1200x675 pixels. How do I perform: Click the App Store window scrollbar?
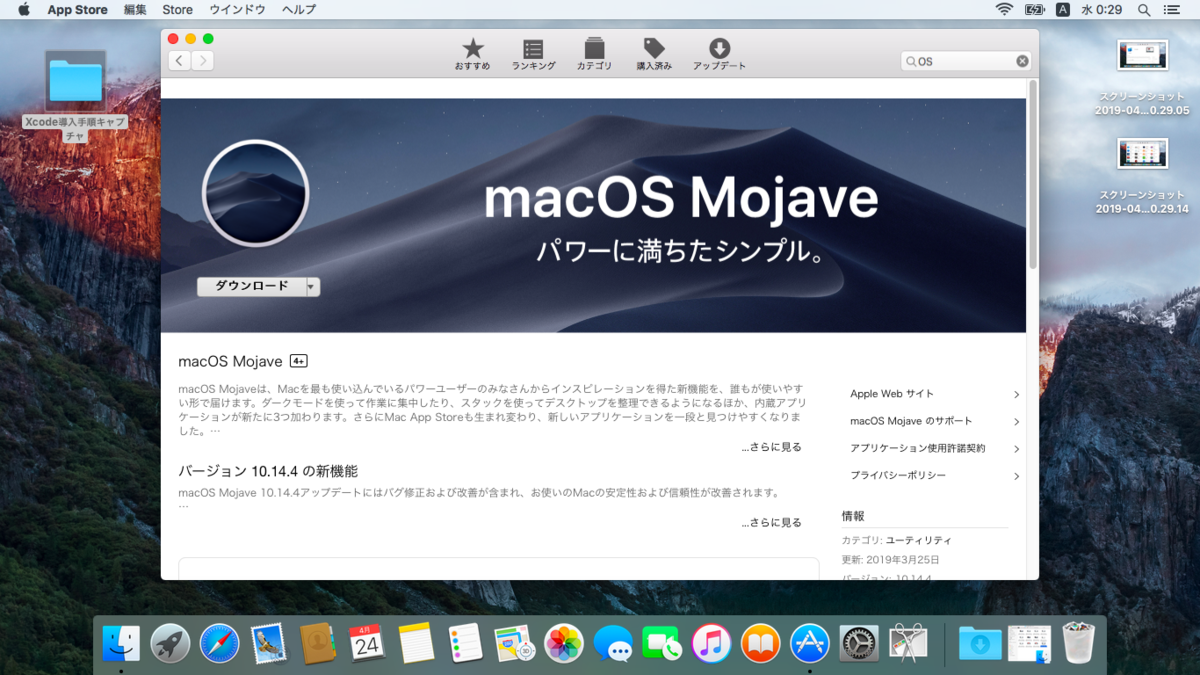(1032, 175)
